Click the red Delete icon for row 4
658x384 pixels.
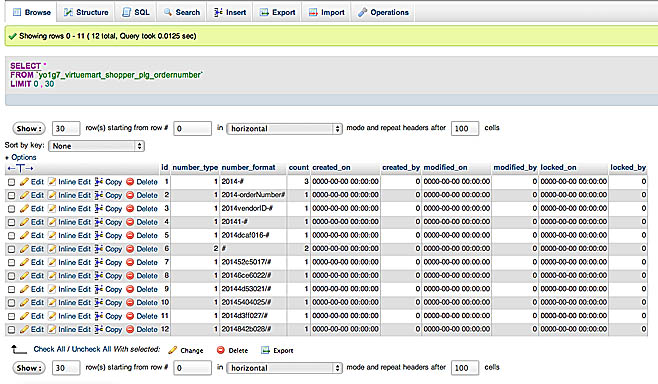(x=130, y=222)
